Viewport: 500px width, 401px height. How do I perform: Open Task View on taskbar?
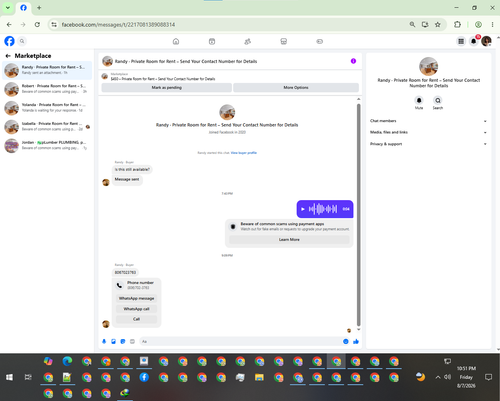(x=28, y=377)
